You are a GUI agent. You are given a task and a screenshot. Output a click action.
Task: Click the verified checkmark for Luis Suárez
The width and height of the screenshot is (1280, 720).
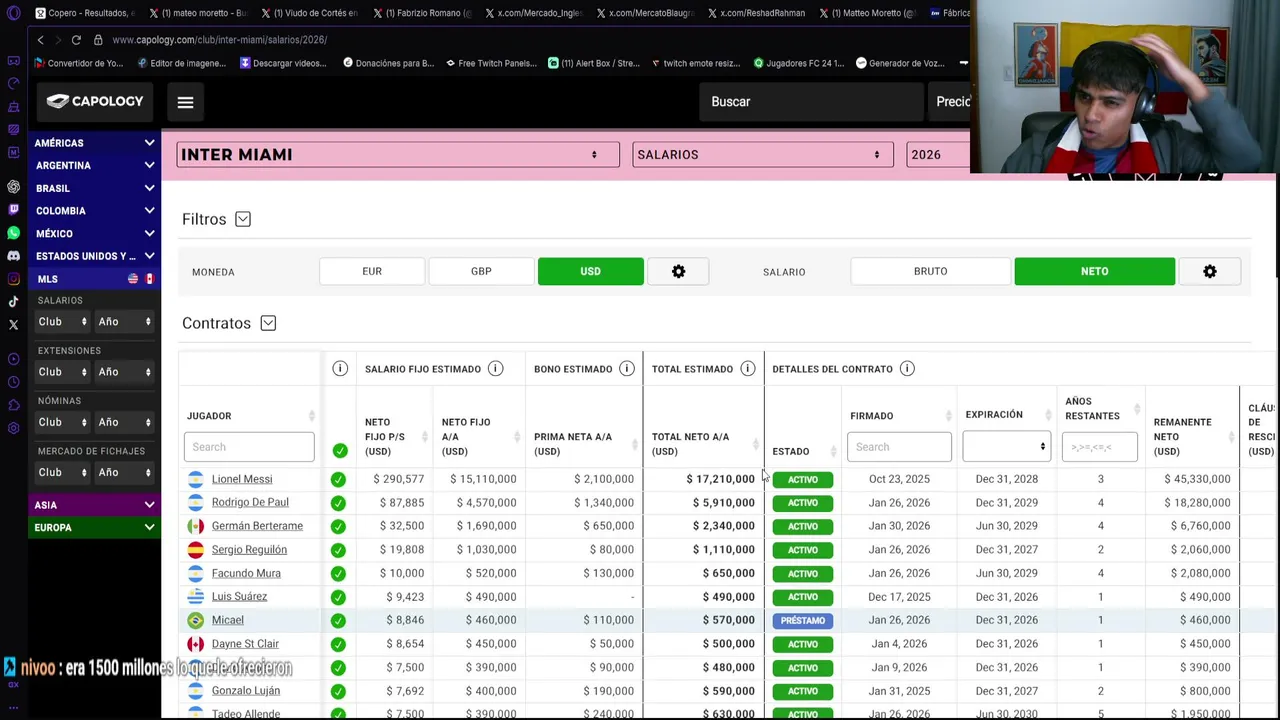[338, 597]
